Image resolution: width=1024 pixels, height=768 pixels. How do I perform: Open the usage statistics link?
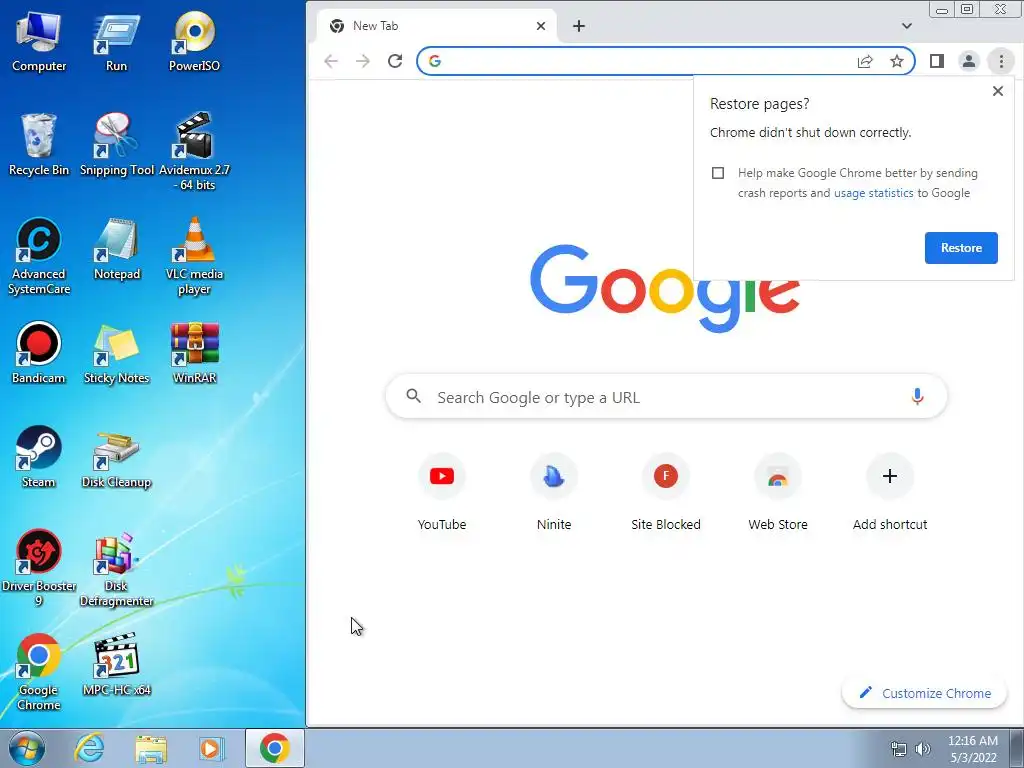tap(873, 193)
